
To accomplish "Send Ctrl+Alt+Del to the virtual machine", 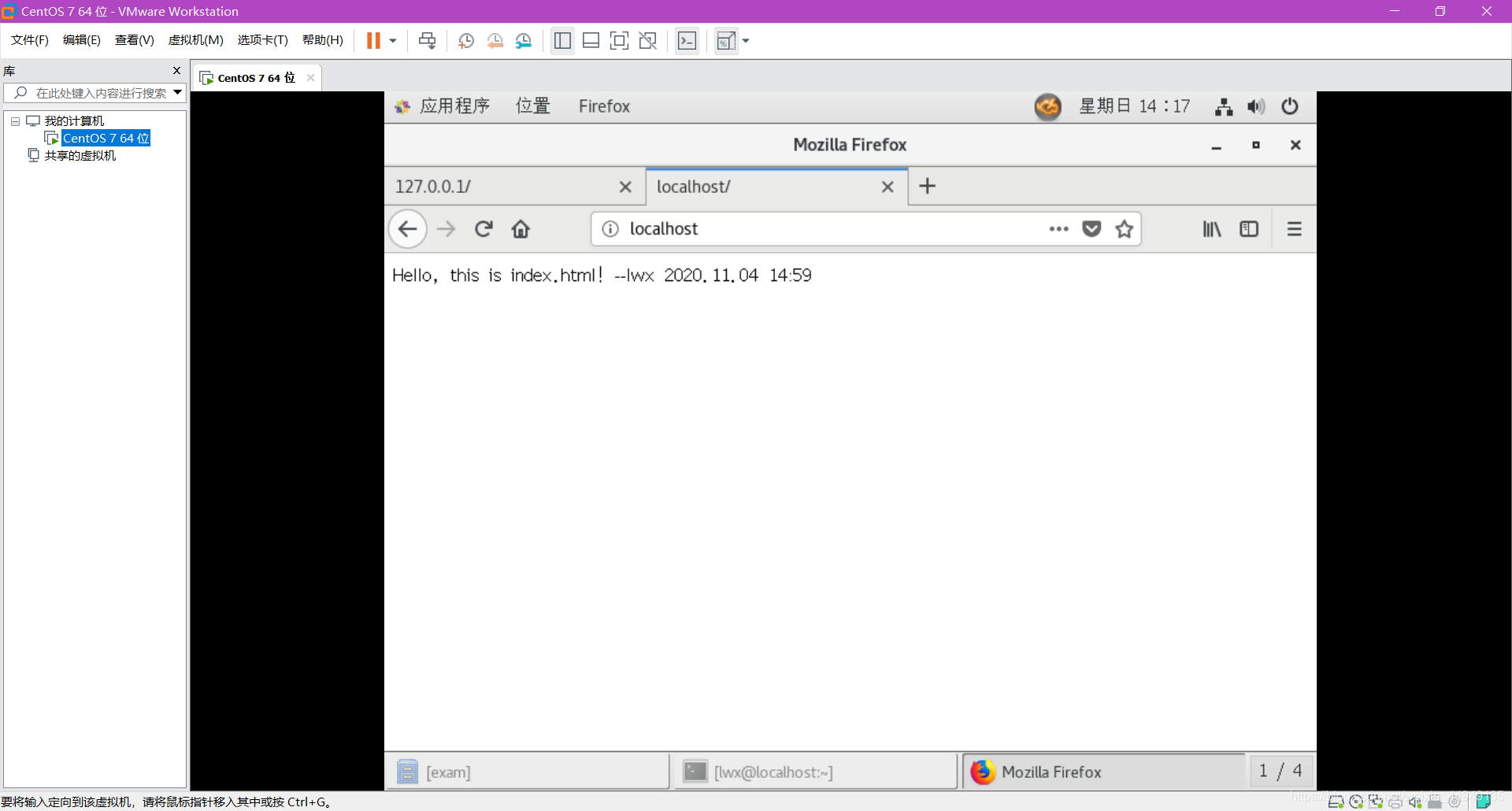I will 427,41.
